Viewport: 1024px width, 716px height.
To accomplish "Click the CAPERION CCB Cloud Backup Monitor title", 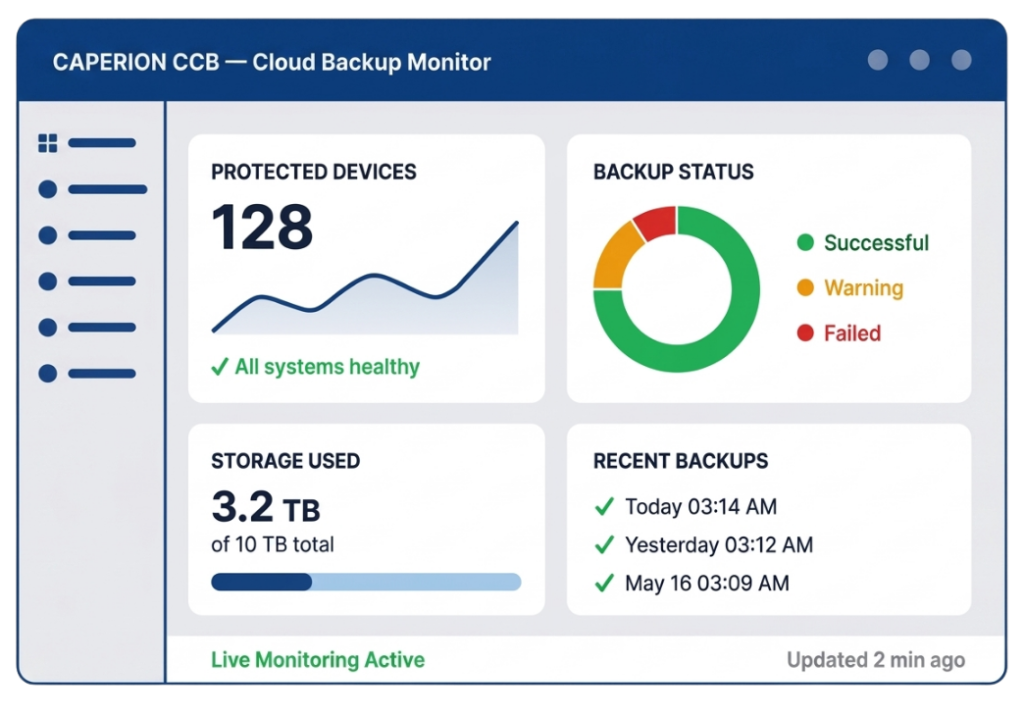I will click(x=272, y=62).
